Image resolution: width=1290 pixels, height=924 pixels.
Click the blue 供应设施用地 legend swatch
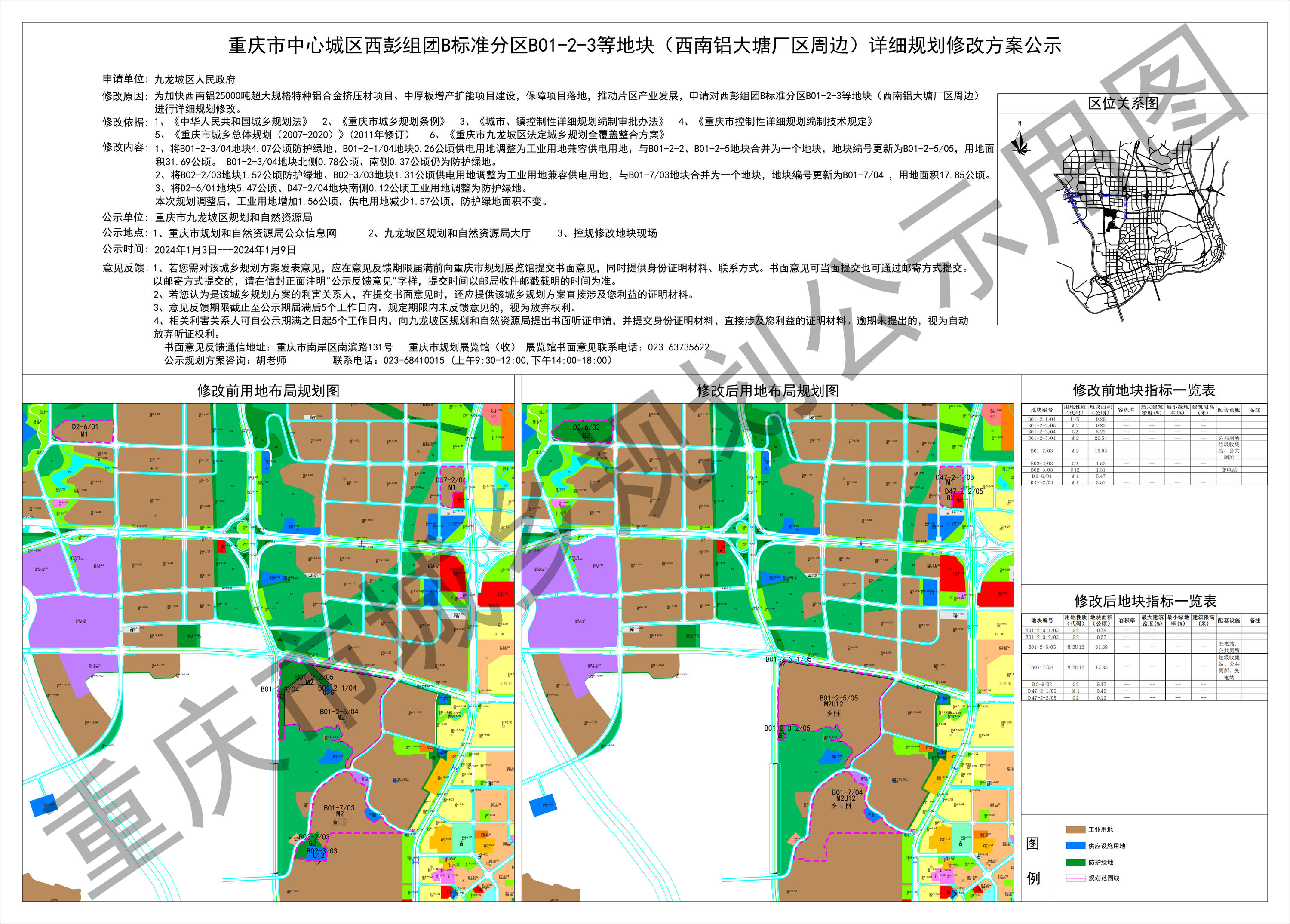[1075, 846]
